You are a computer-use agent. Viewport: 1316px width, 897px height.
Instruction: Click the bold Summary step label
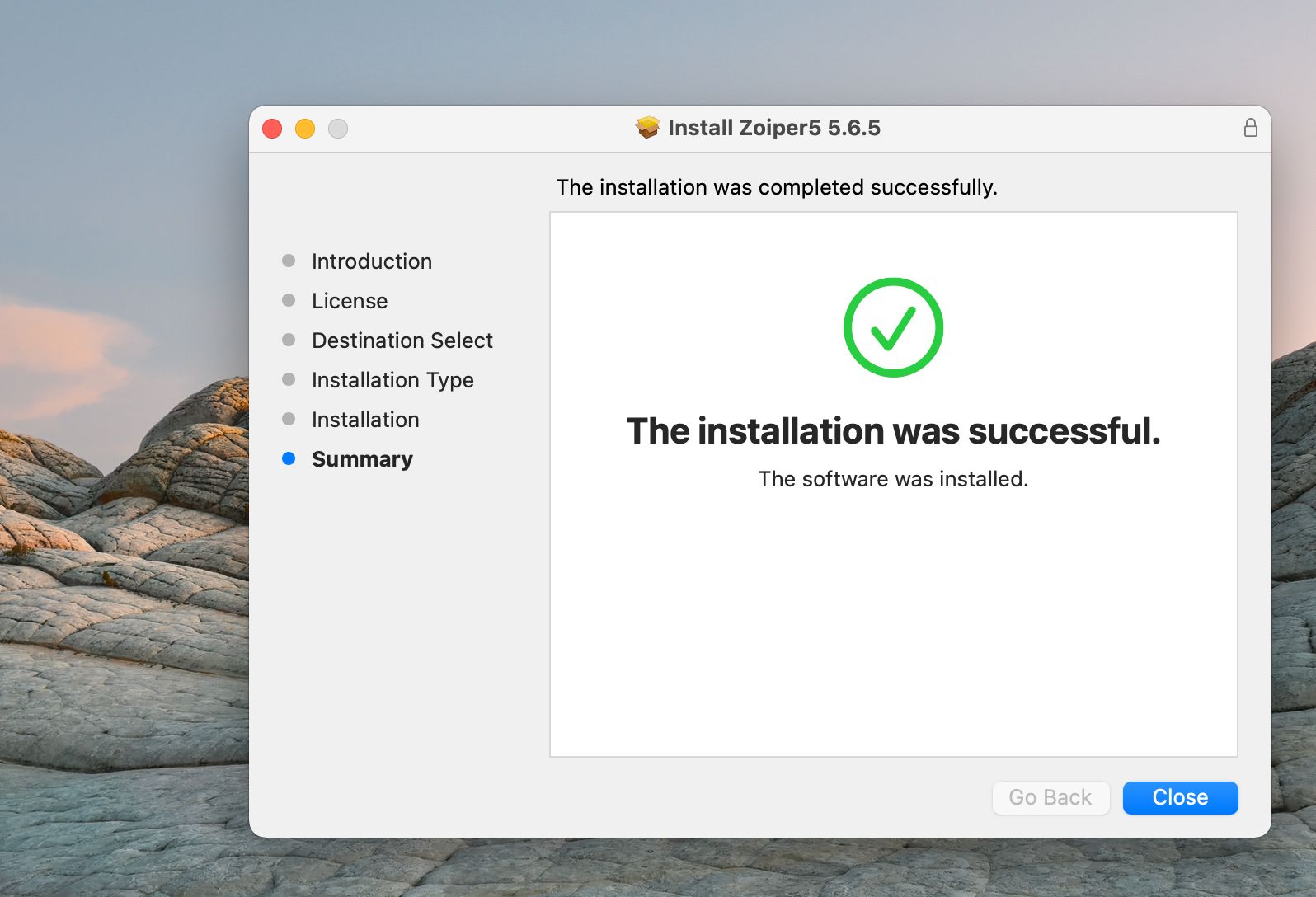pos(362,459)
